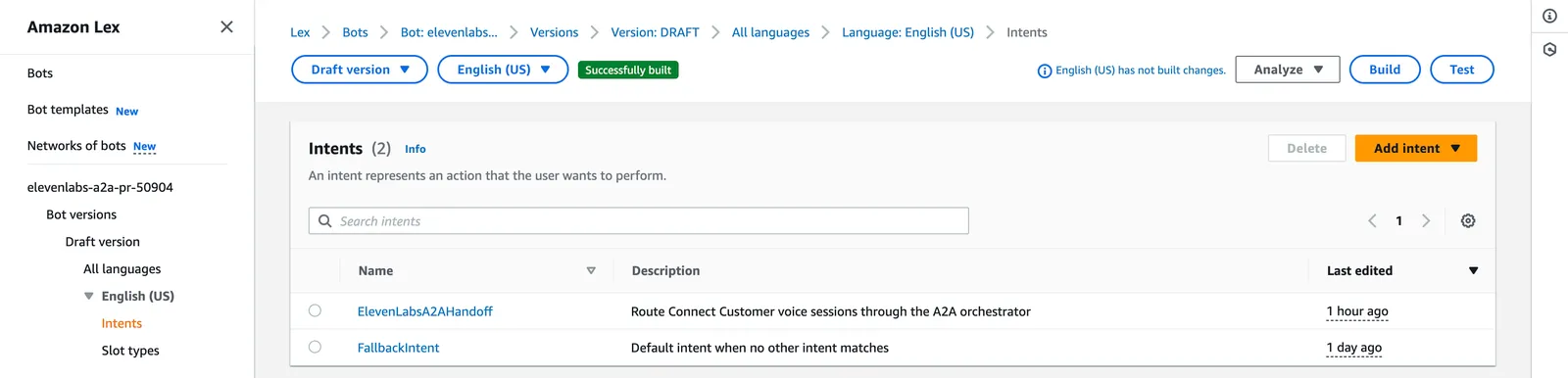Click the Name column header
The image size is (1568, 378).
(376, 271)
